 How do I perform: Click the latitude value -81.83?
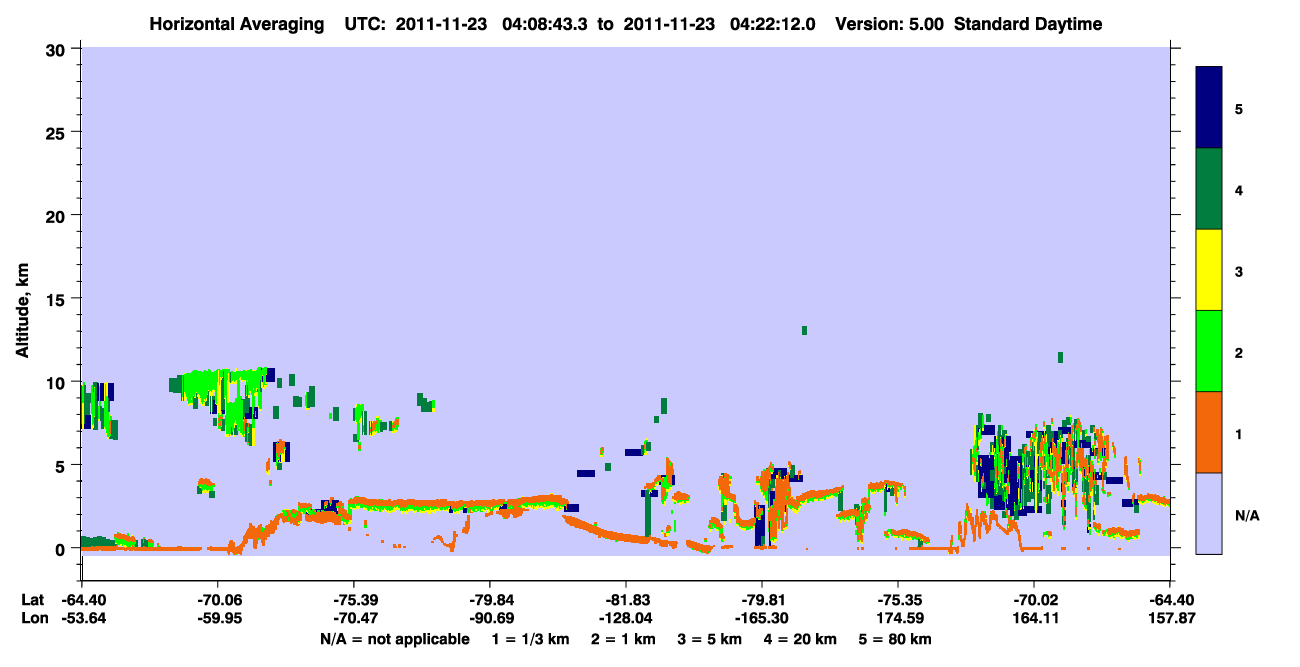point(626,600)
